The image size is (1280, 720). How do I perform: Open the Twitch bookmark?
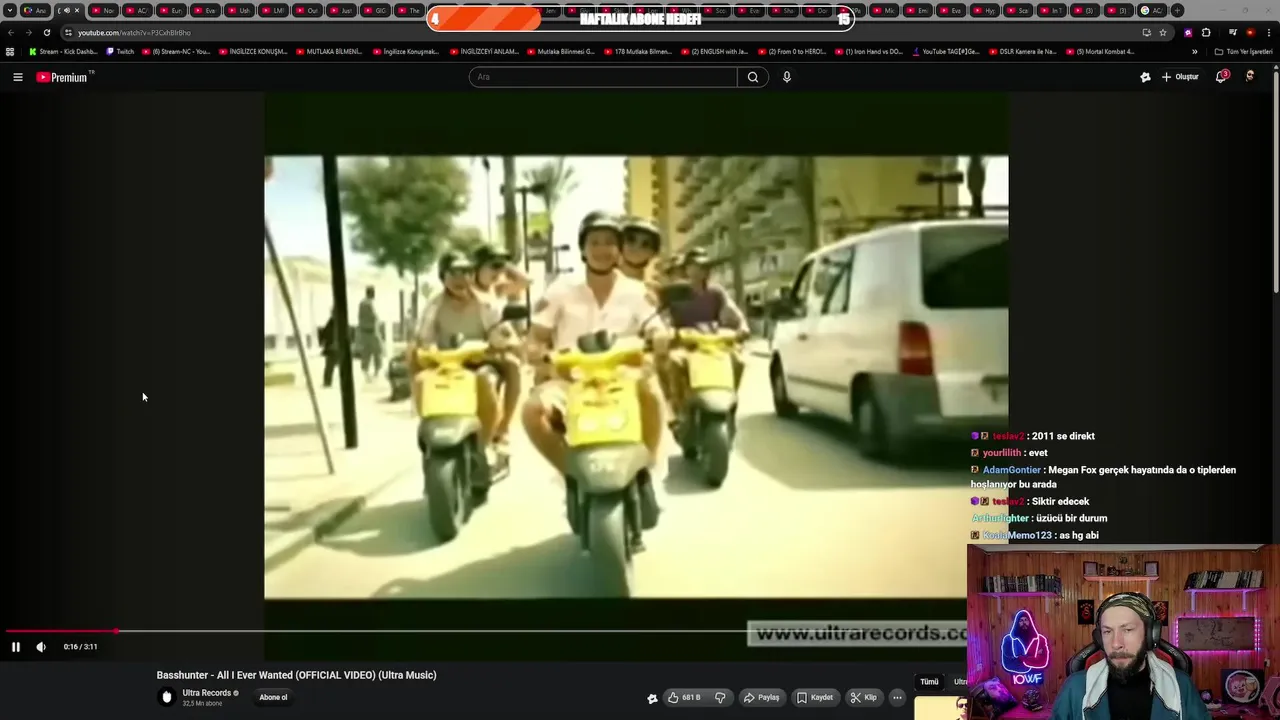[x=120, y=52]
